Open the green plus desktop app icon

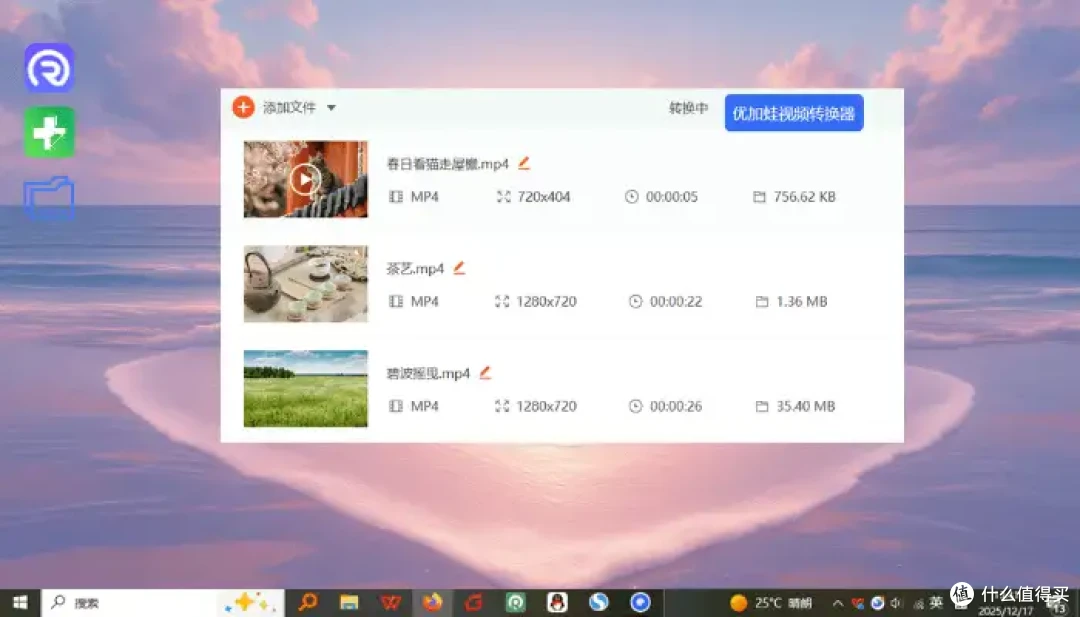point(50,132)
